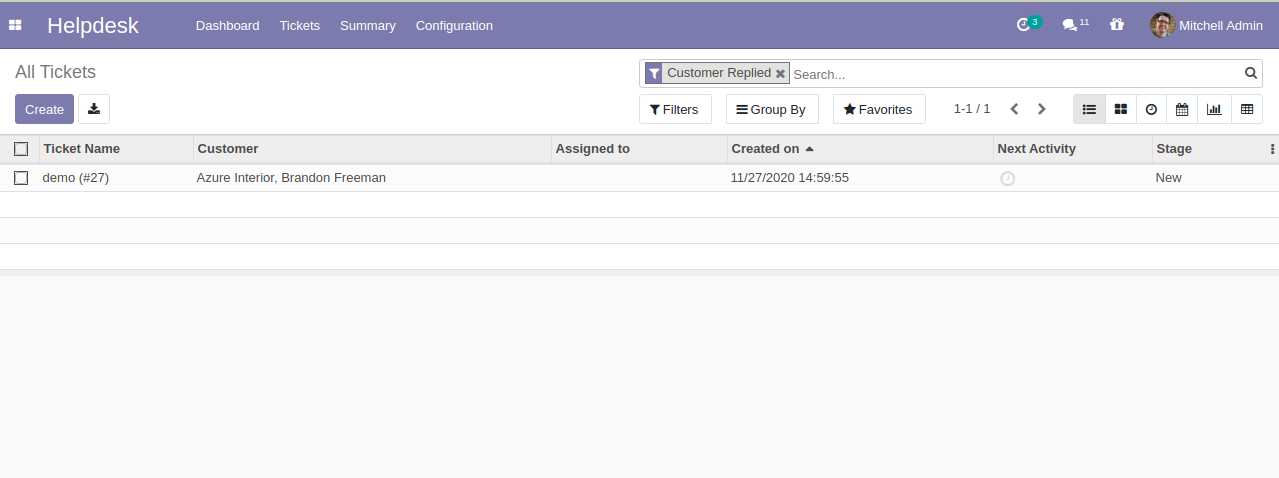The width and height of the screenshot is (1279, 478).
Task: Click Mitchell Admin avatar picture
Action: coord(1162,25)
